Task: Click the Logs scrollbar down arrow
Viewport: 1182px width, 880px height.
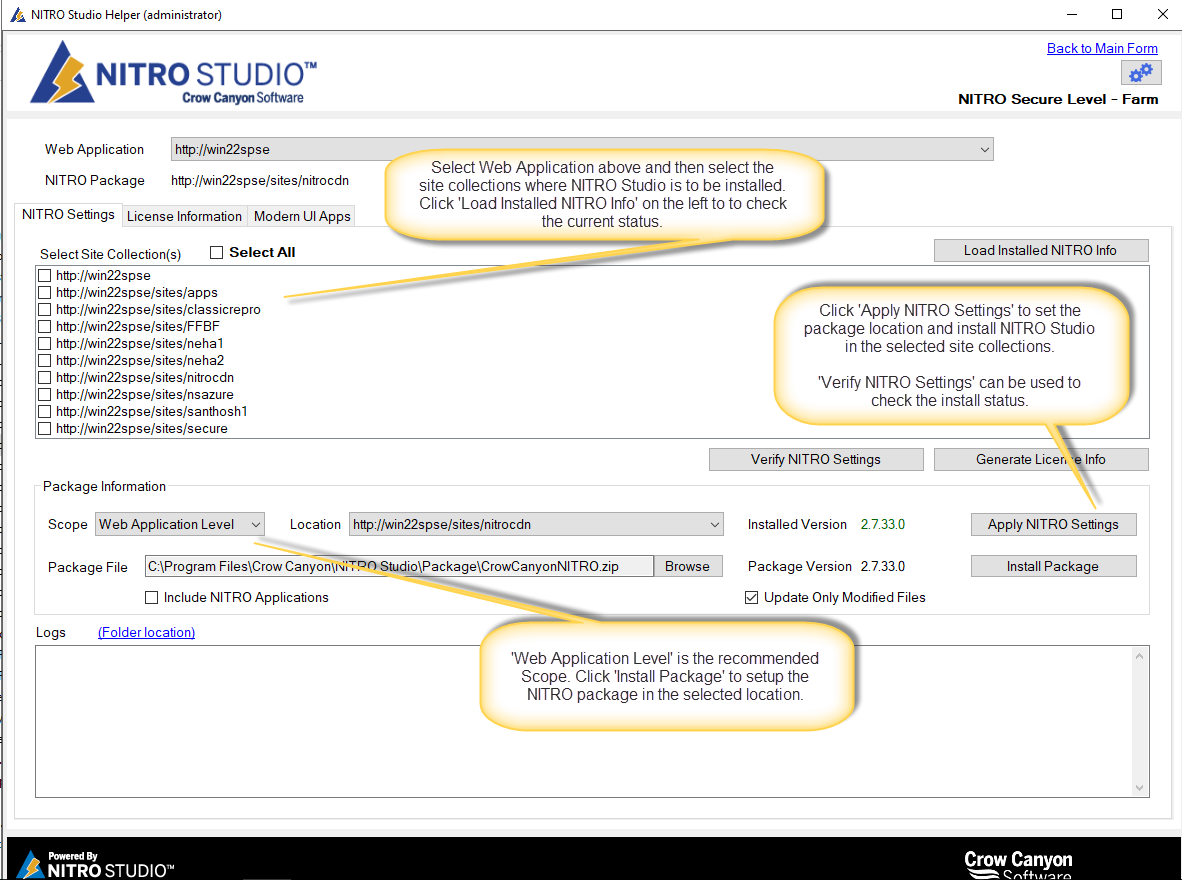Action: [1139, 787]
